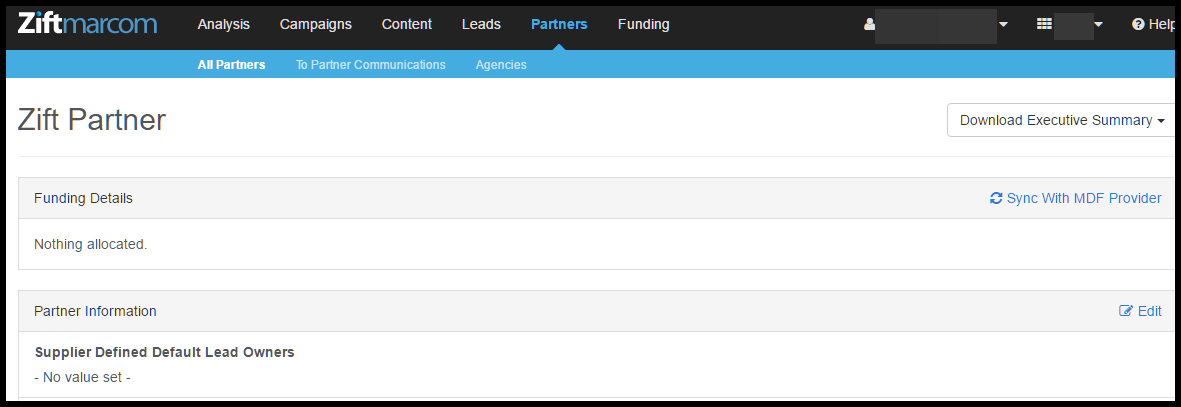The height and width of the screenshot is (407, 1181).
Task: Open Download Executive Summary dropdown
Action: [1061, 120]
